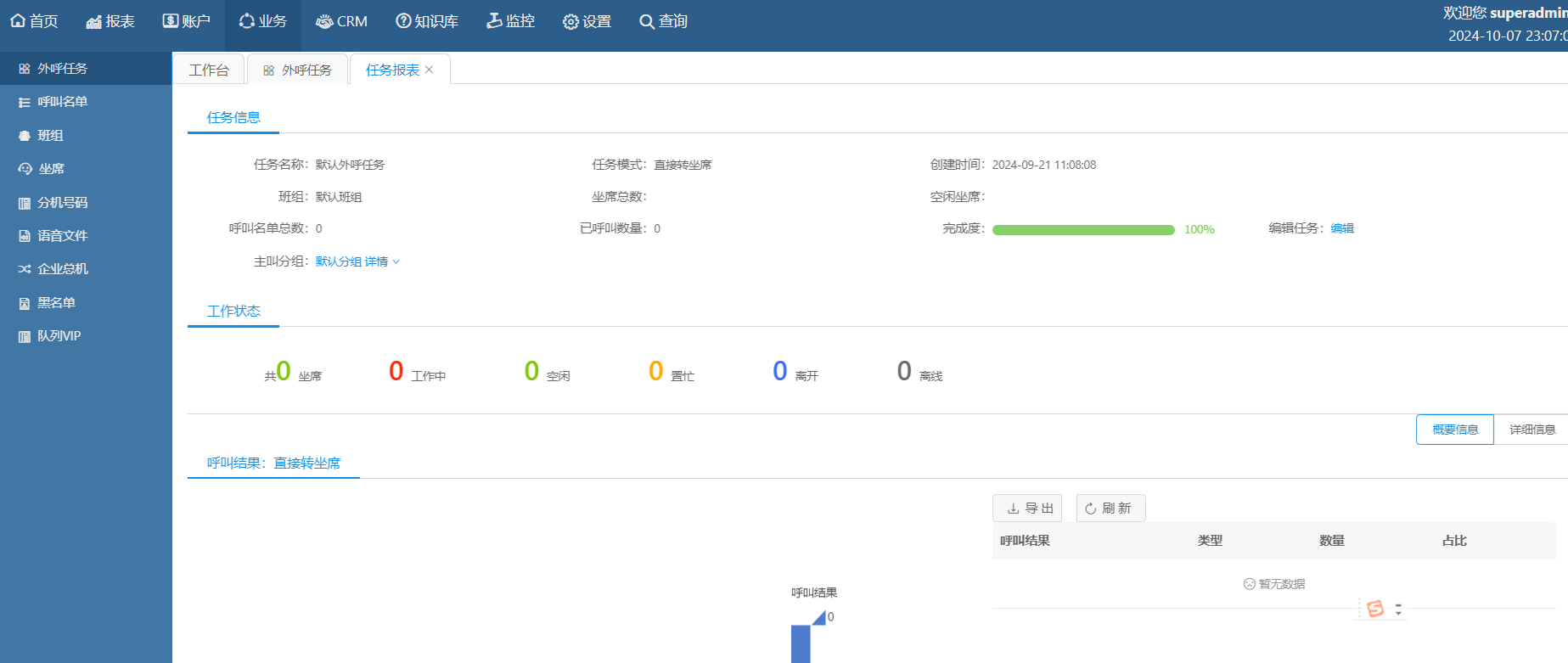Open the 业务 top menu
Image resolution: width=1568 pixels, height=663 pixels.
(262, 21)
